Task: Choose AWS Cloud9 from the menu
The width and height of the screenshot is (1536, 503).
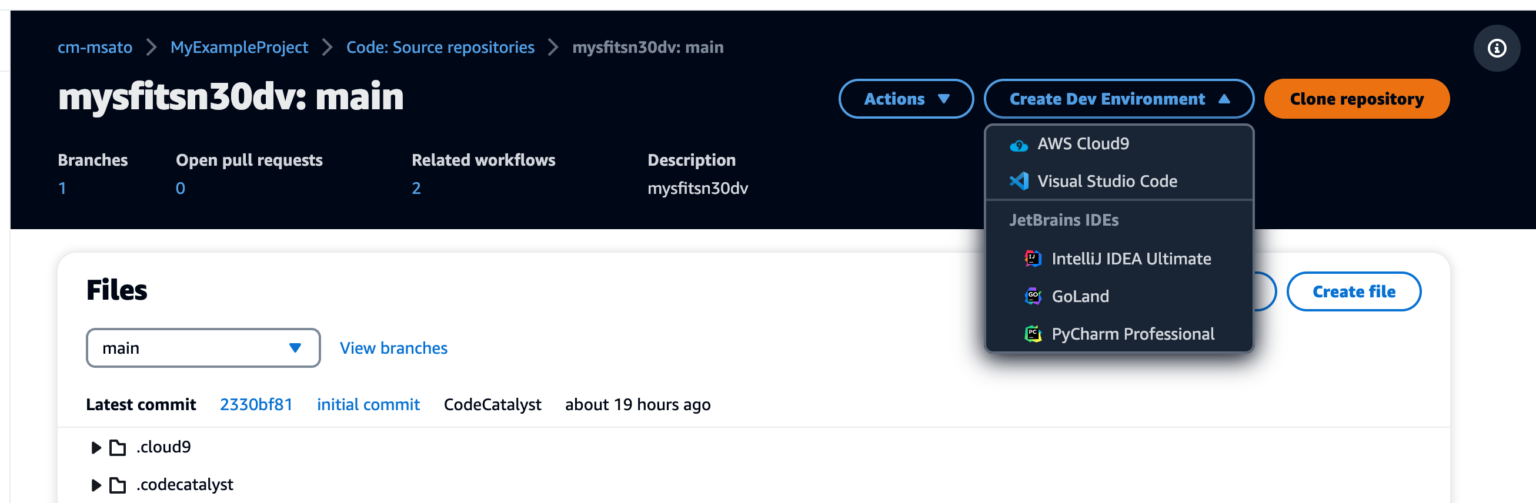Action: pyautogui.click(x=1119, y=144)
